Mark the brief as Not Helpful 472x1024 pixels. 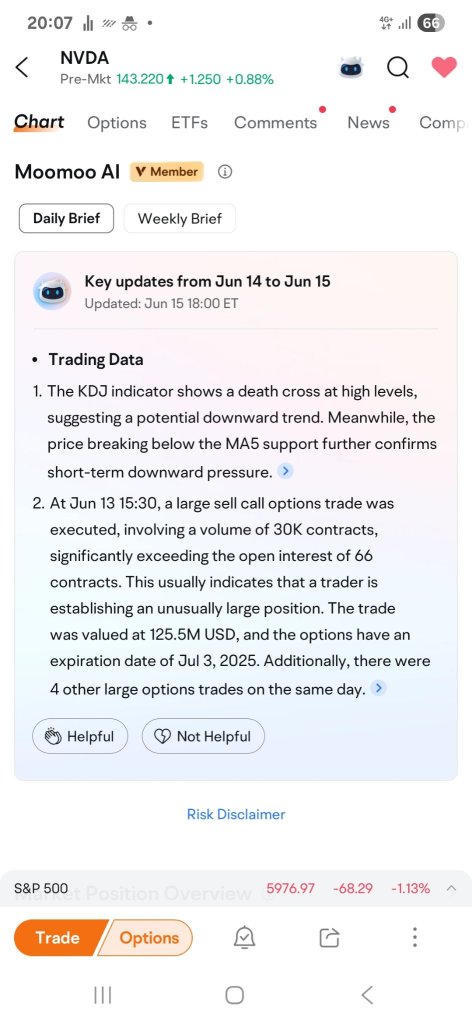pyautogui.click(x=203, y=737)
